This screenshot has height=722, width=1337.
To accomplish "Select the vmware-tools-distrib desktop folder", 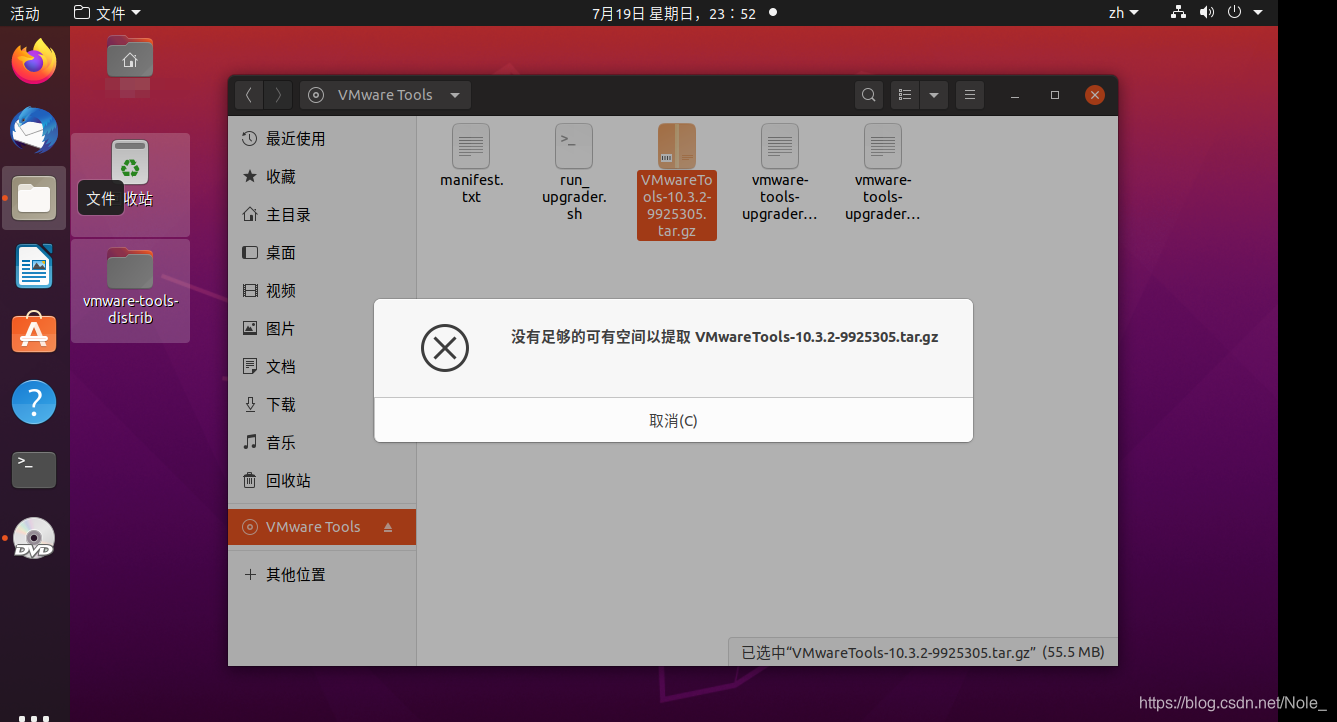I will [130, 285].
